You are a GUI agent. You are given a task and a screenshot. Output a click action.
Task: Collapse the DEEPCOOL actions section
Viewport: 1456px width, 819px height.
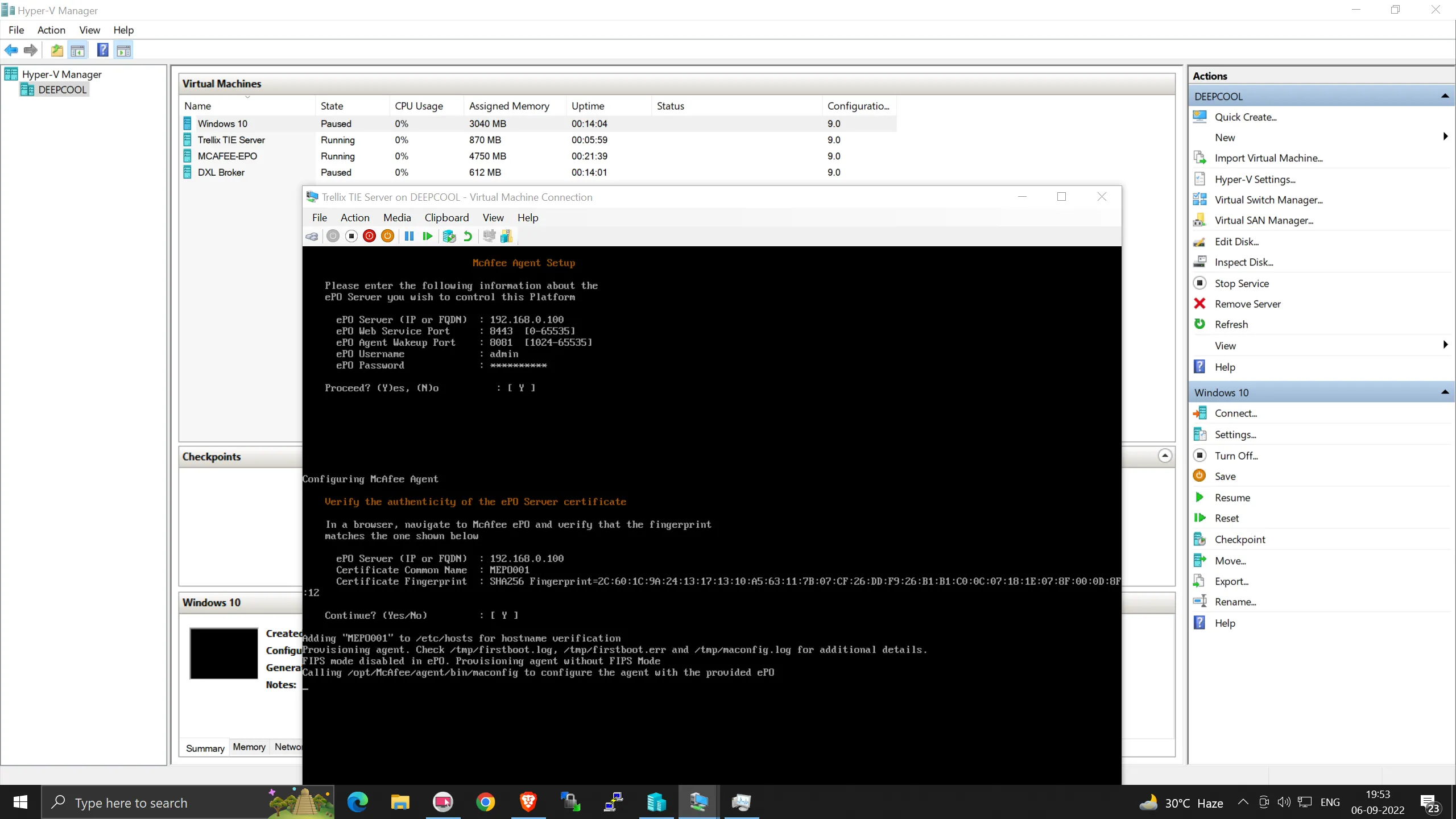pyautogui.click(x=1445, y=96)
